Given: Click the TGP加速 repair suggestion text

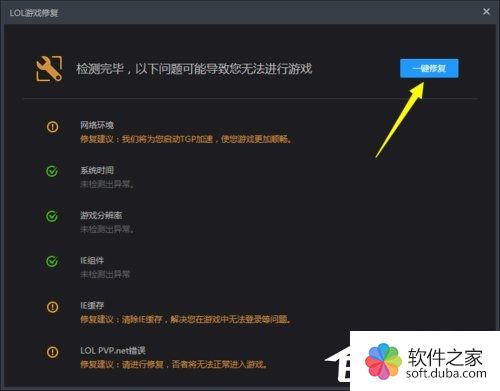Looking at the screenshot, I should point(186,139).
